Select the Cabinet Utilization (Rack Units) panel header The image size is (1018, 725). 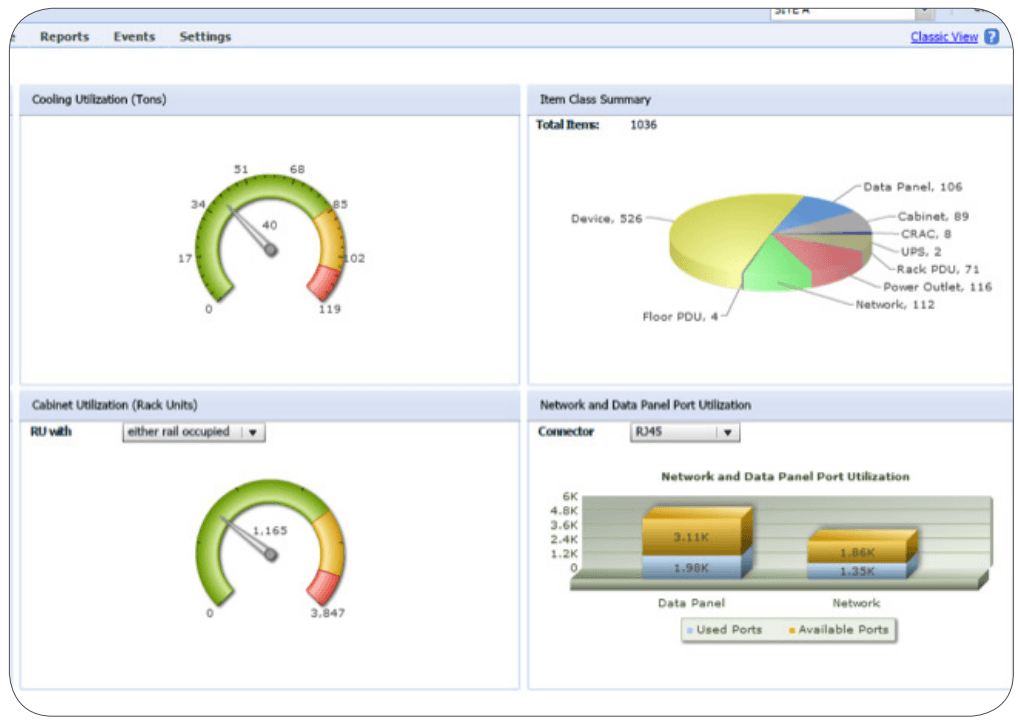coord(269,405)
